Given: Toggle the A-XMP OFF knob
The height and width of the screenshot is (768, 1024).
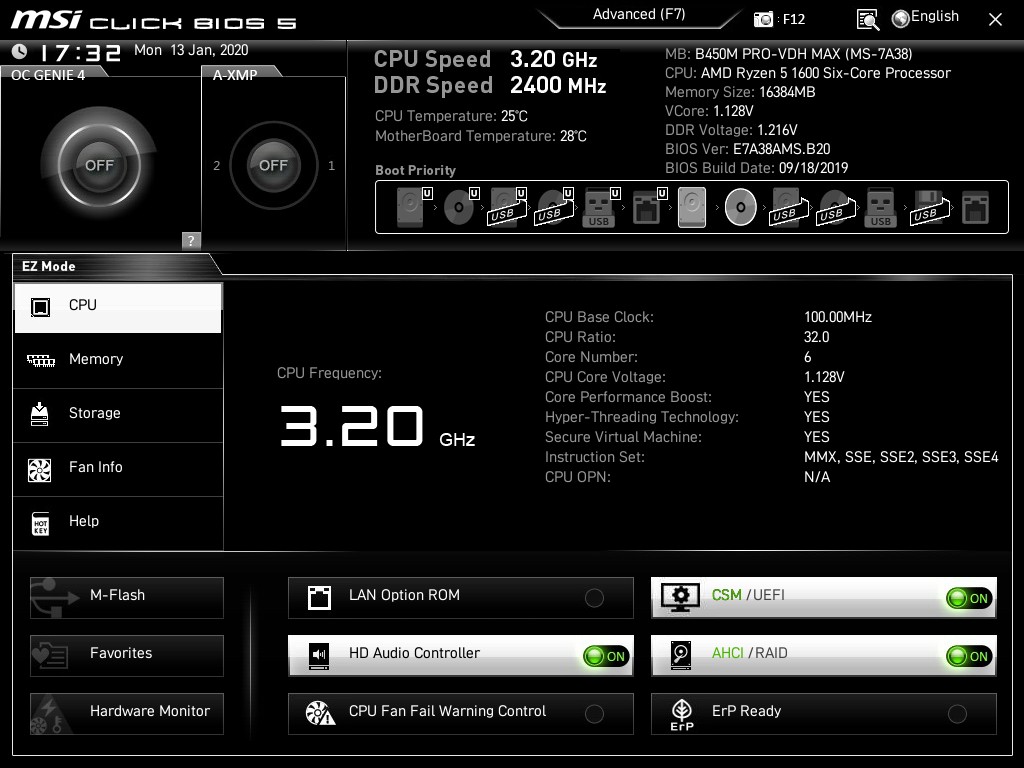Looking at the screenshot, I should (273, 165).
